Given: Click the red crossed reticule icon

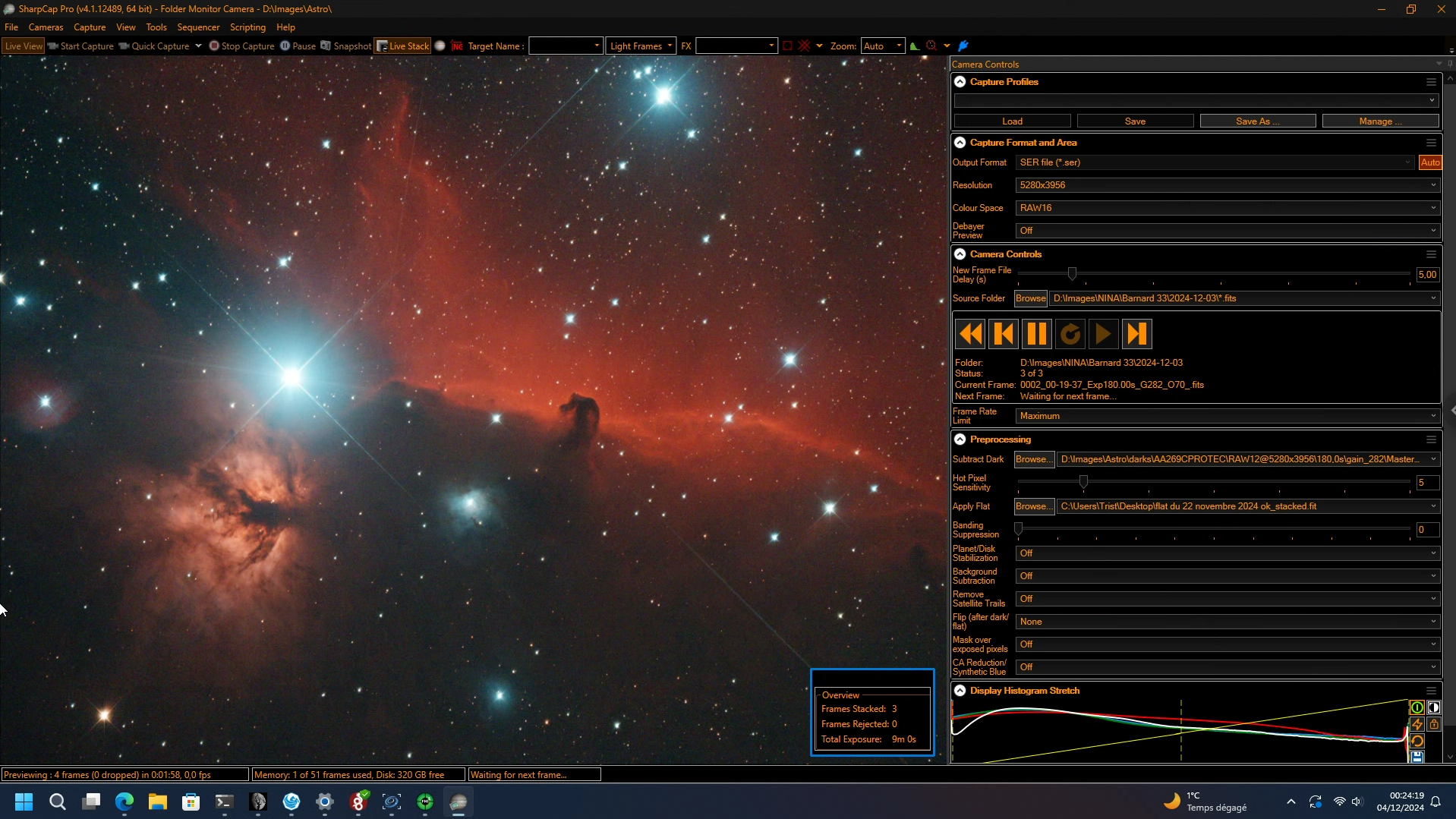Looking at the screenshot, I should [x=805, y=46].
